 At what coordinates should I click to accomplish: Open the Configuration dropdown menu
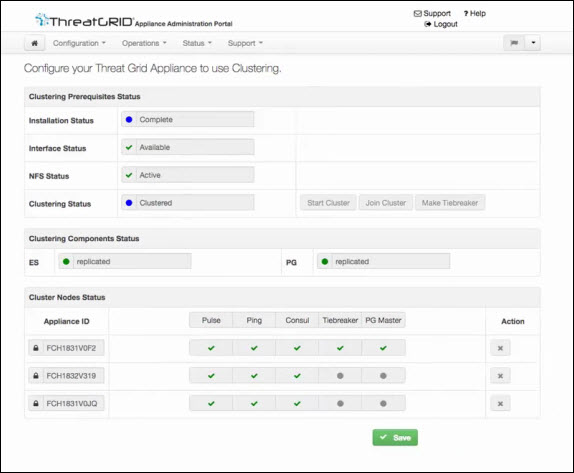79,43
